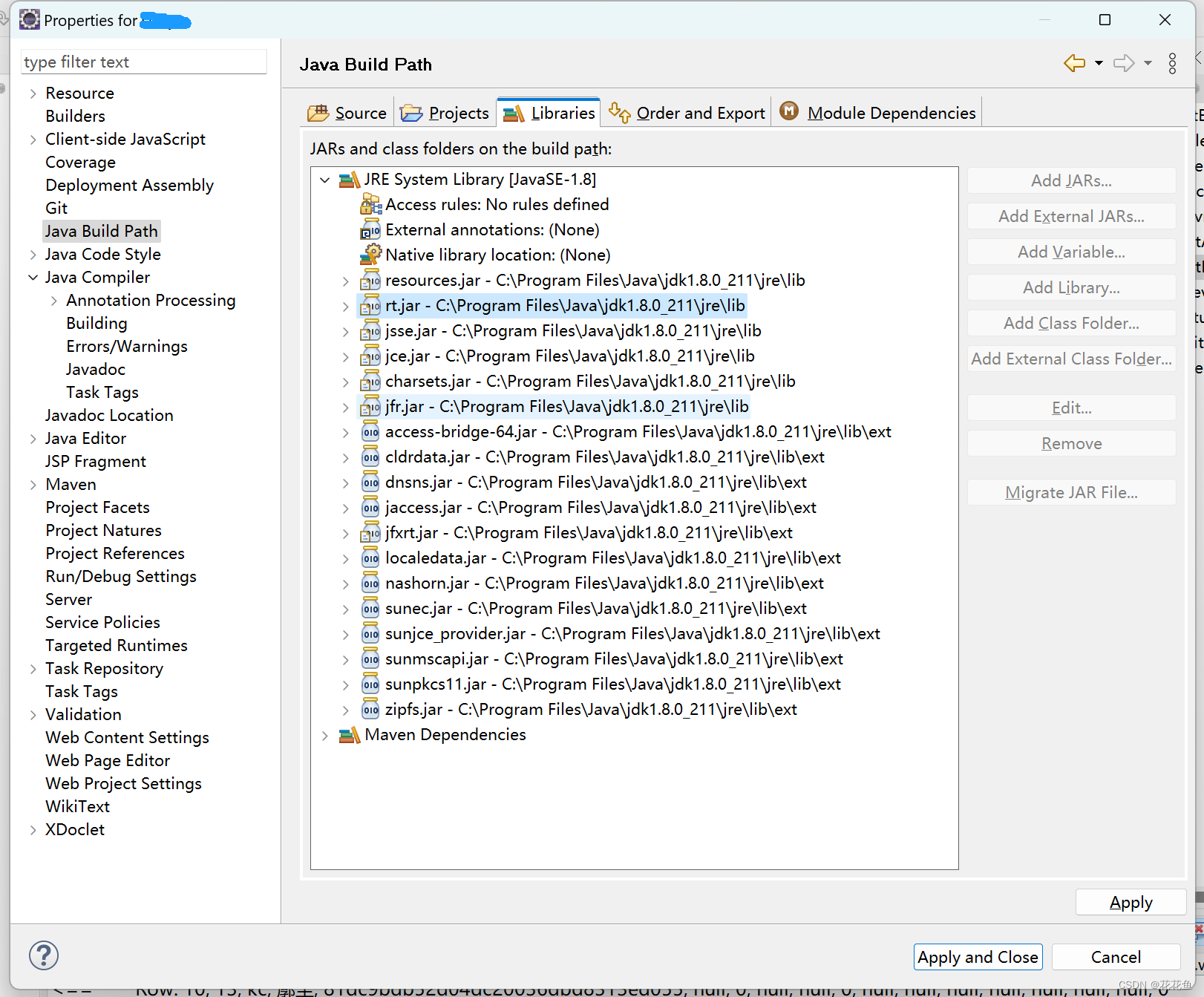Open the back history dropdown arrow
The width and height of the screenshot is (1204, 997).
1099,64
